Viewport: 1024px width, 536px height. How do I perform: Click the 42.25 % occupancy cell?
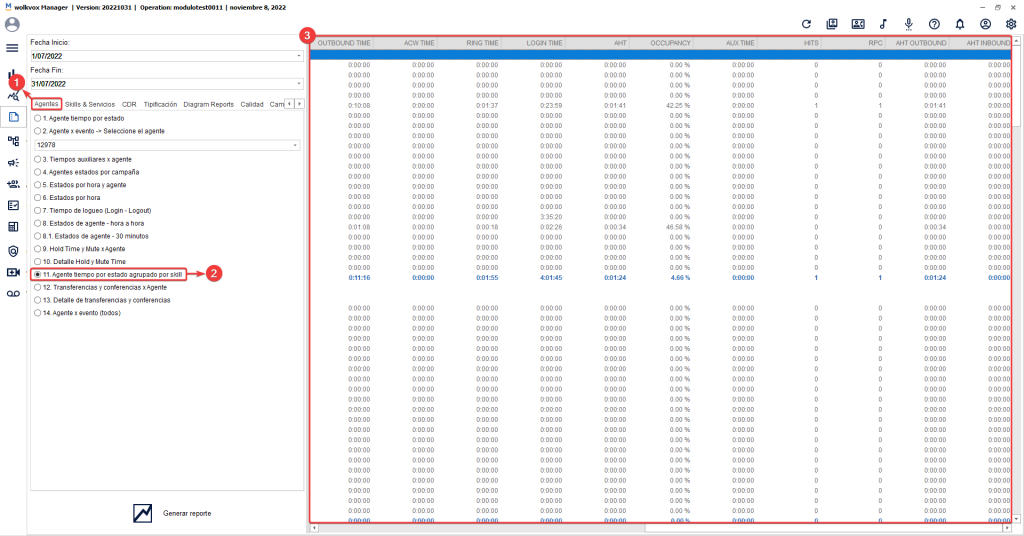click(x=678, y=105)
